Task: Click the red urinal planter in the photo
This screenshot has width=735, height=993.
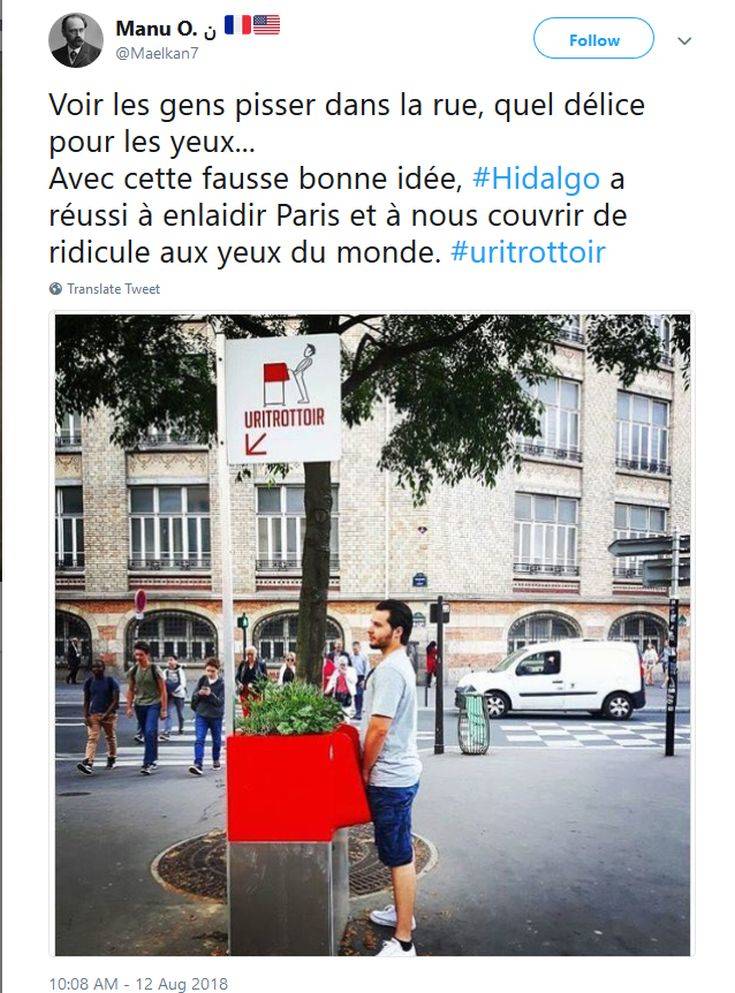Action: pos(298,783)
